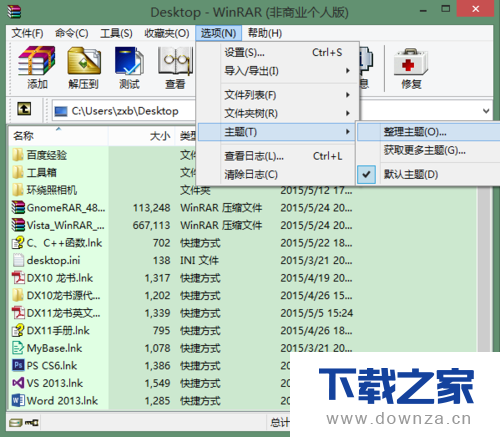The height and width of the screenshot is (437, 500).
Task: Choose 查看日志(L)... menu entry
Action: pyautogui.click(x=277, y=156)
